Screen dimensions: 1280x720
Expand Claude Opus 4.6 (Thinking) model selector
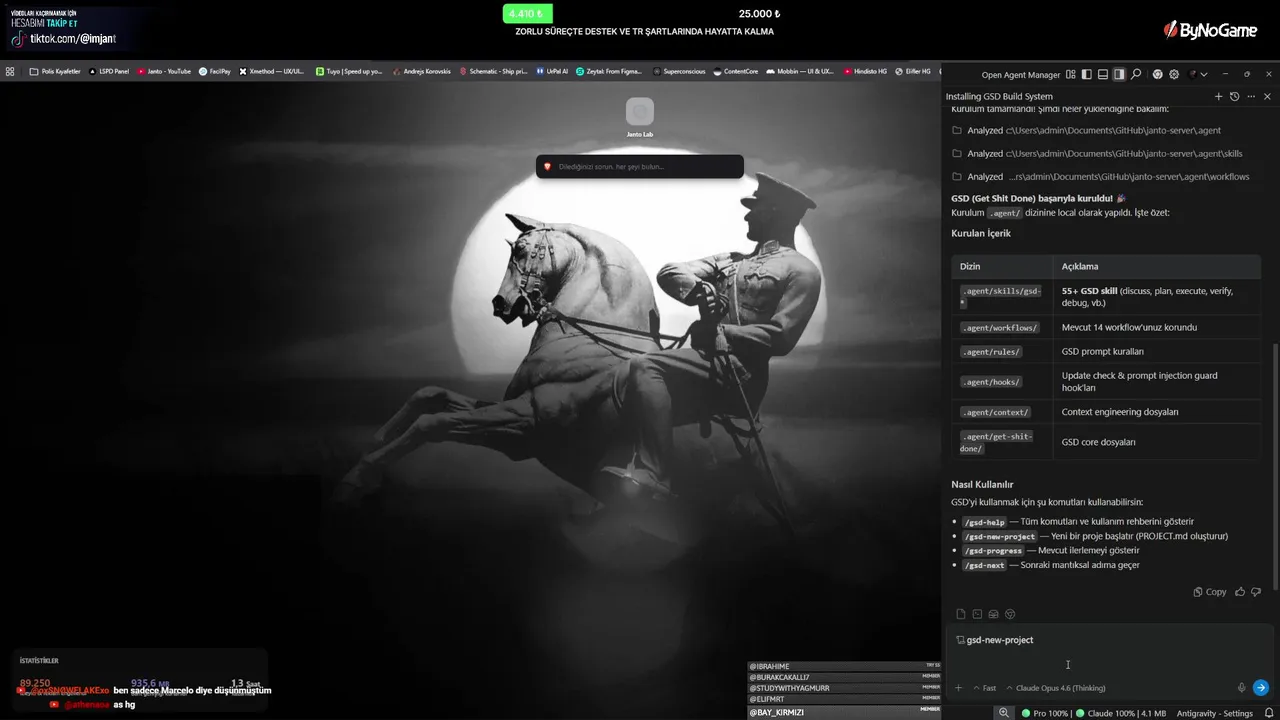1055,688
